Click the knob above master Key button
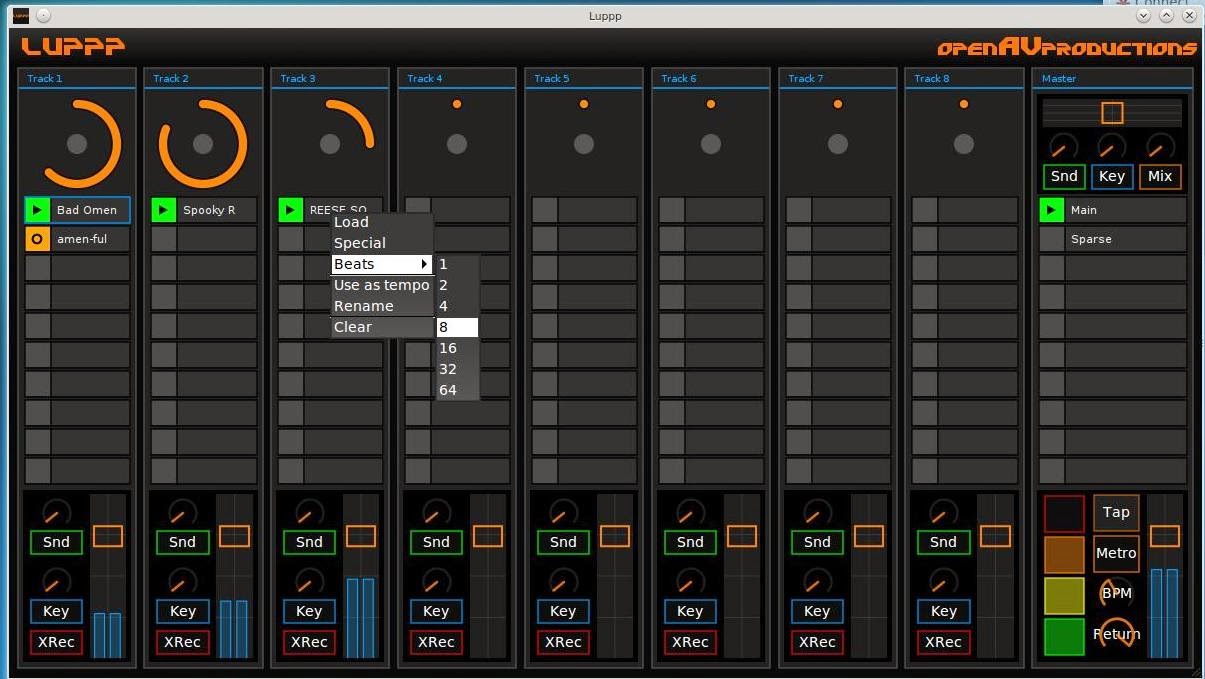 click(x=1112, y=147)
